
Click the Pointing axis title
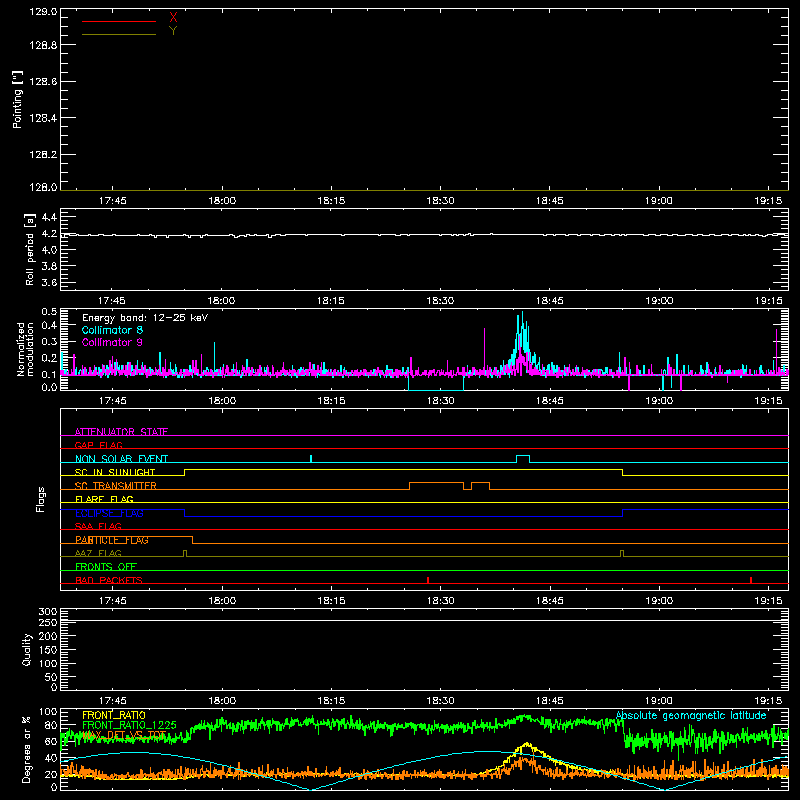coord(18,99)
